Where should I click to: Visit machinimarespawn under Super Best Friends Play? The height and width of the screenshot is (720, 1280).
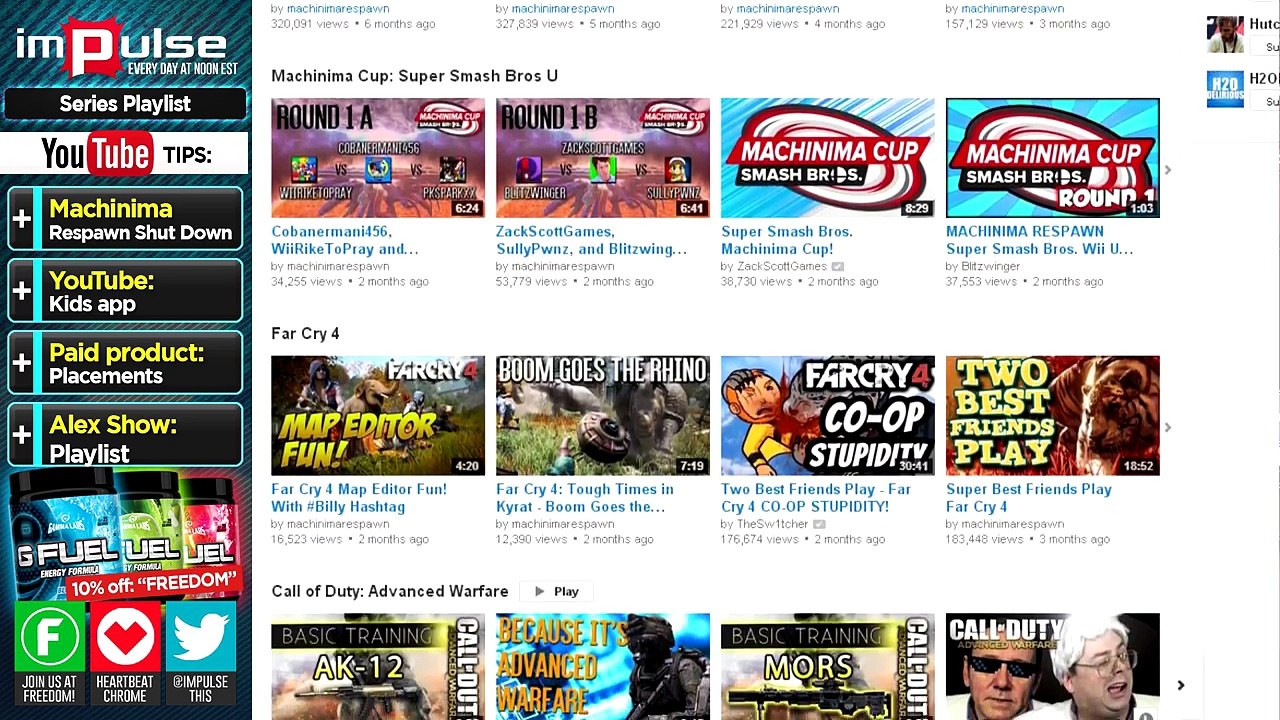pyautogui.click(x=1013, y=525)
